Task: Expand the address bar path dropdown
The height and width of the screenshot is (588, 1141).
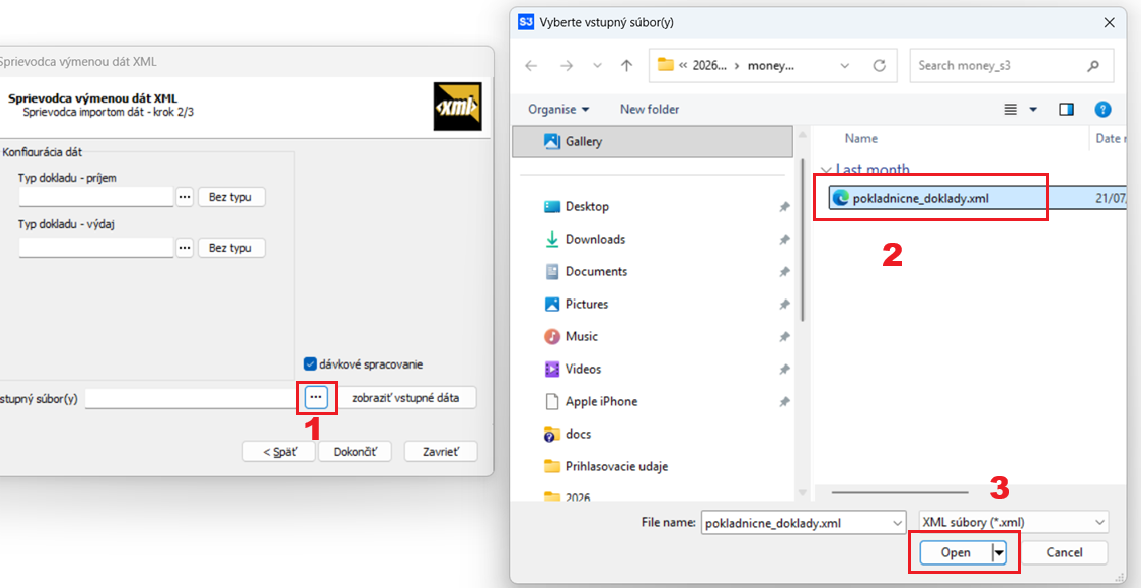Action: [x=845, y=65]
